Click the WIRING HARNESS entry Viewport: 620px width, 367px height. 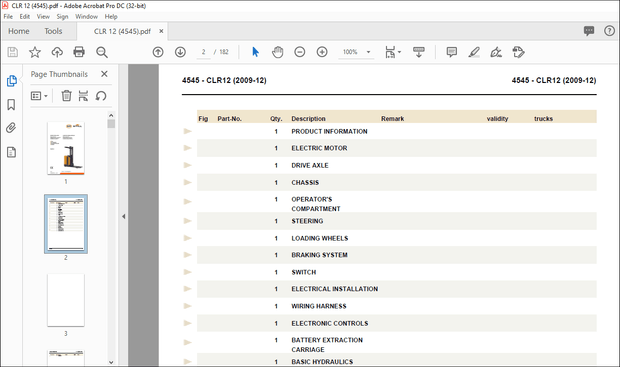[x=319, y=306]
